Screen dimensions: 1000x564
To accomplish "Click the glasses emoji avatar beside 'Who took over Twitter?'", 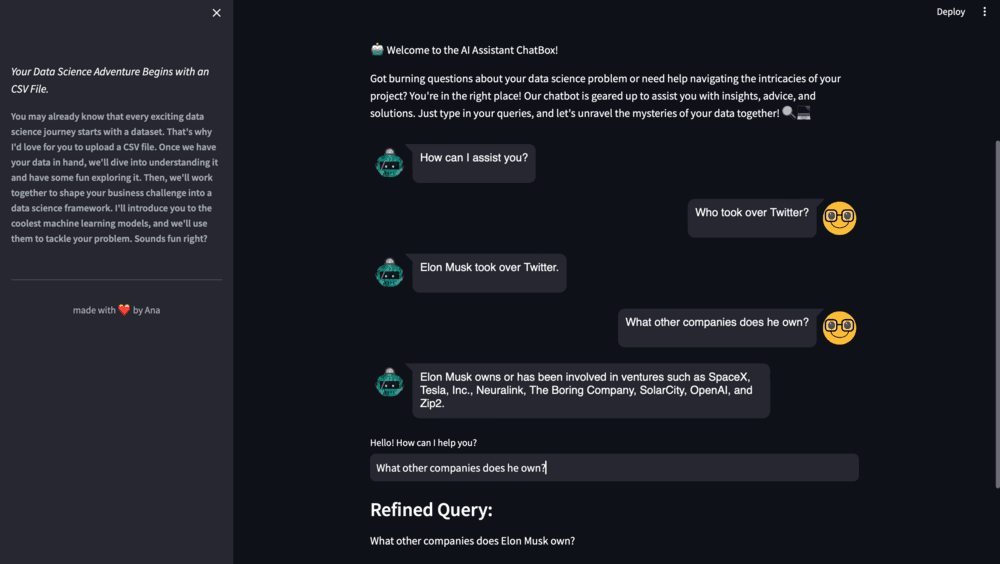I will (x=839, y=218).
